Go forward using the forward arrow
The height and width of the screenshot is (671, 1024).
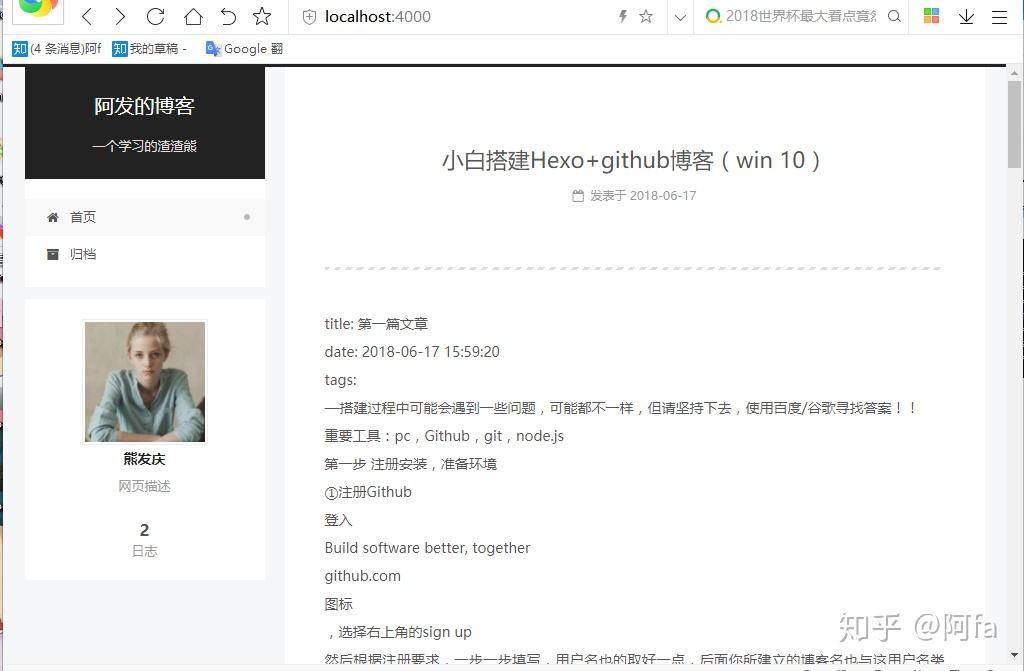point(120,16)
